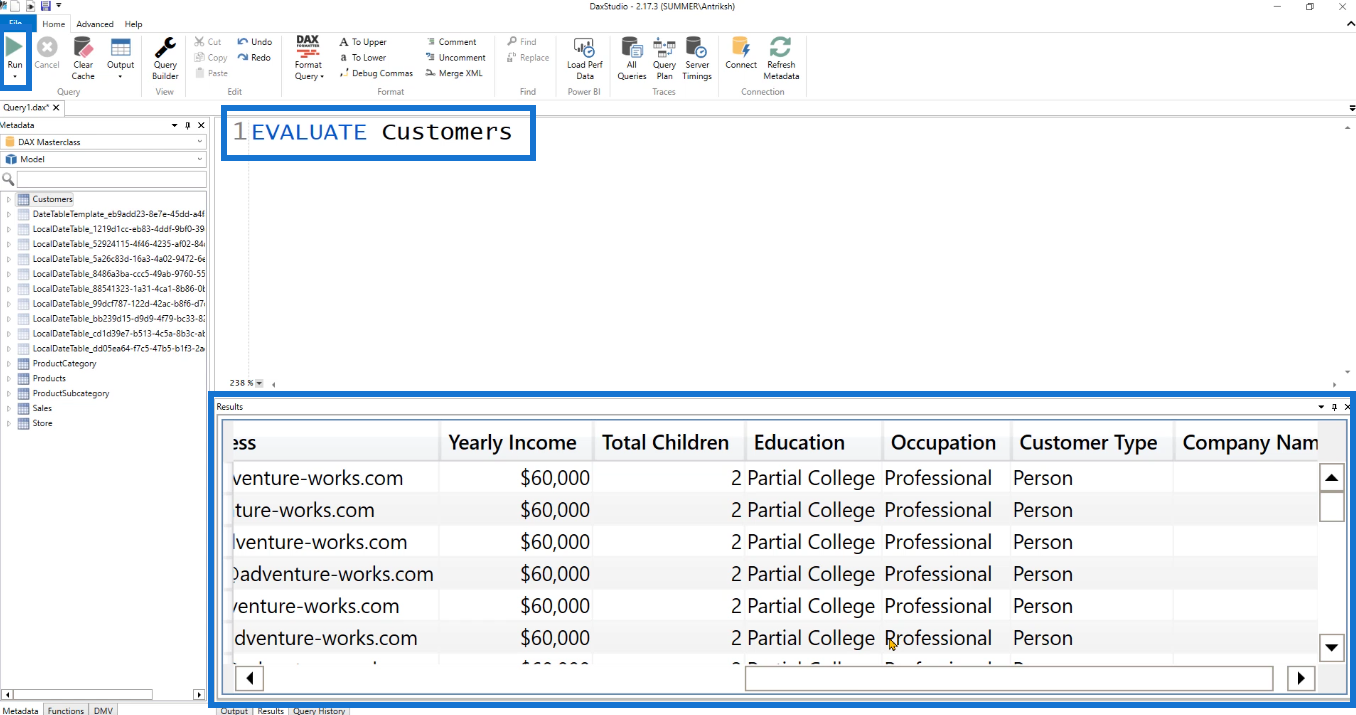The width and height of the screenshot is (1356, 715).
Task: Open the editor zoom 238% dropdown
Action: click(259, 383)
